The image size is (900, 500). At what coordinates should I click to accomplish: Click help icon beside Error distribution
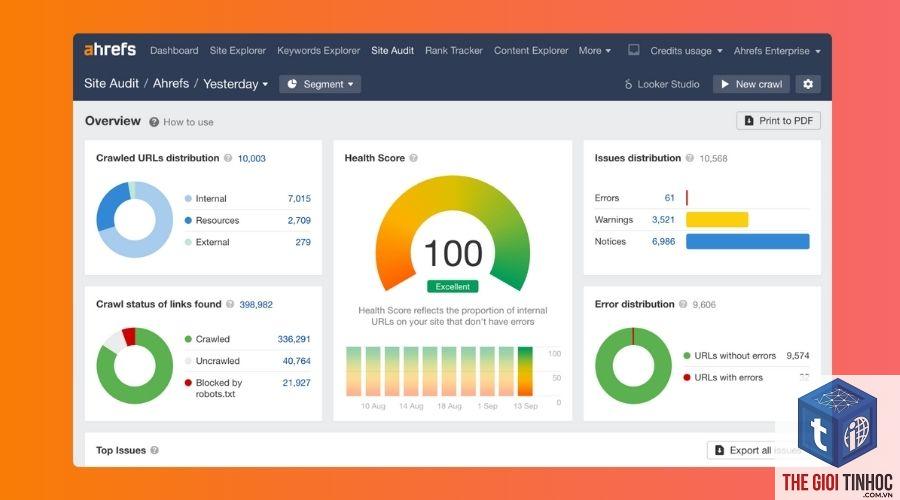pyautogui.click(x=683, y=304)
